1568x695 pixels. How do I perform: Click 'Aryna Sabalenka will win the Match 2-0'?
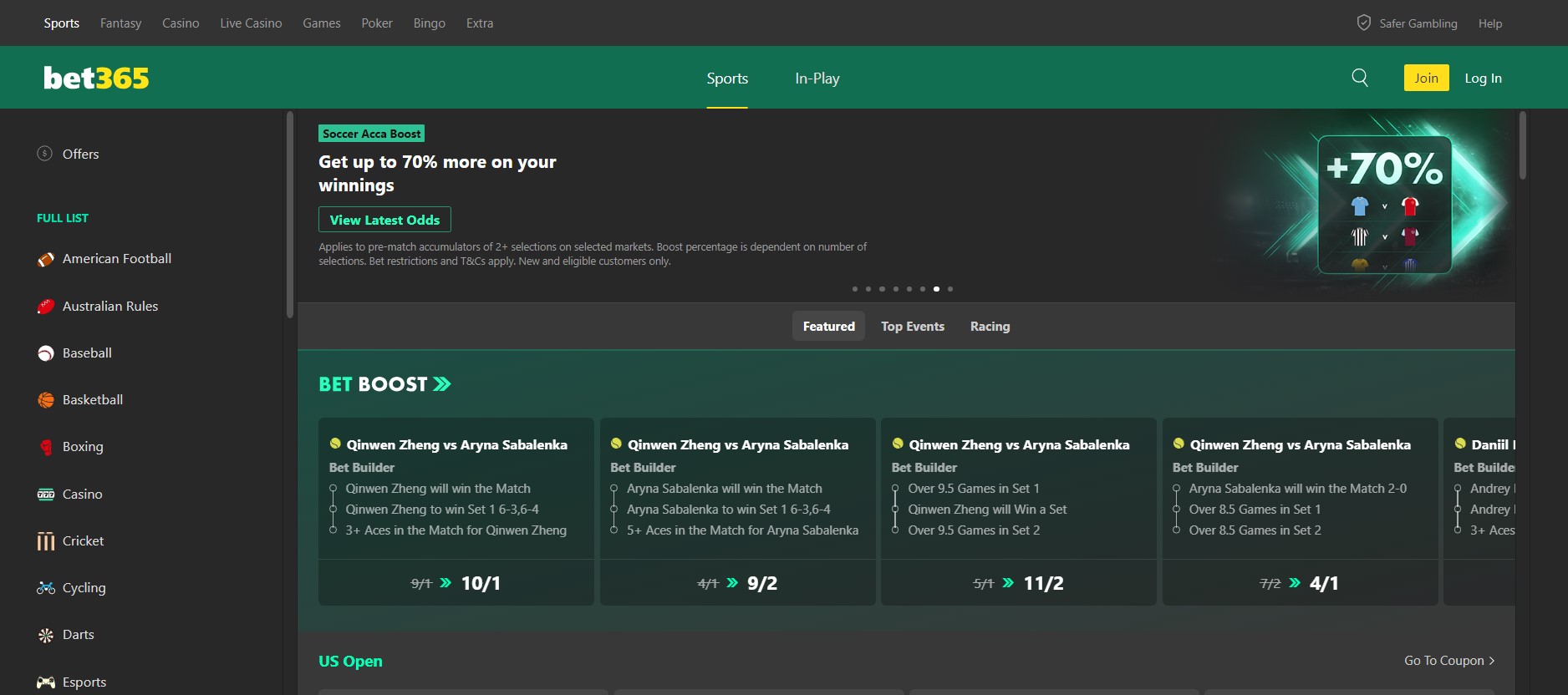[1298, 489]
